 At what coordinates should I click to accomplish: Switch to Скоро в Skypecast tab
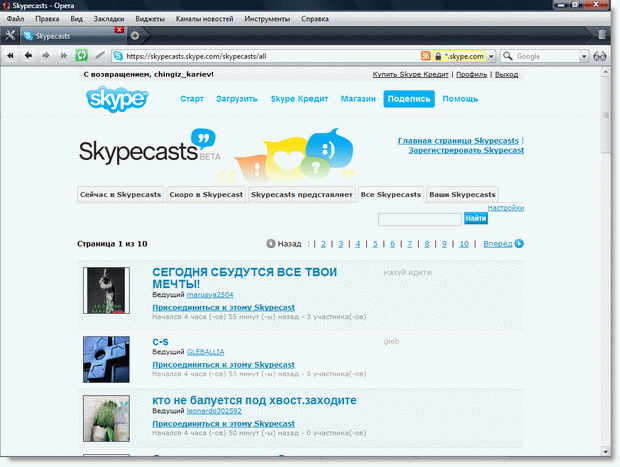tap(206, 195)
